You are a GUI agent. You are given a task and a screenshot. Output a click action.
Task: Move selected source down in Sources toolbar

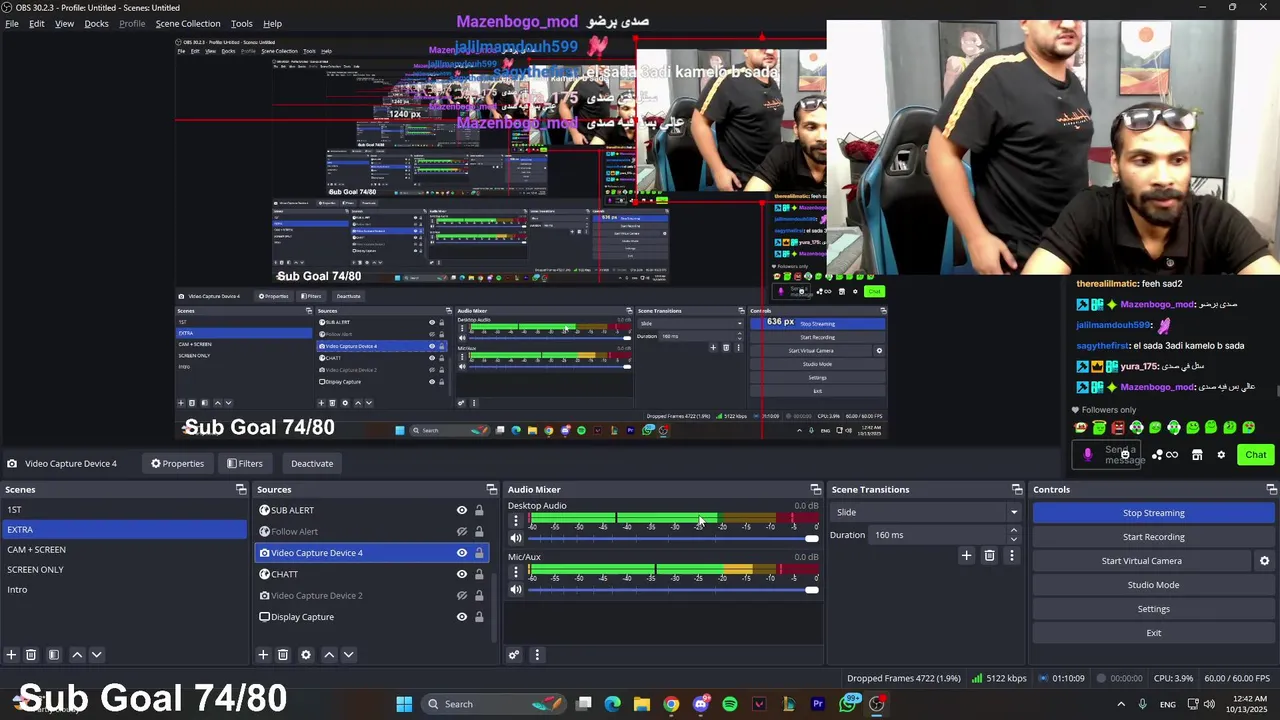coord(348,655)
